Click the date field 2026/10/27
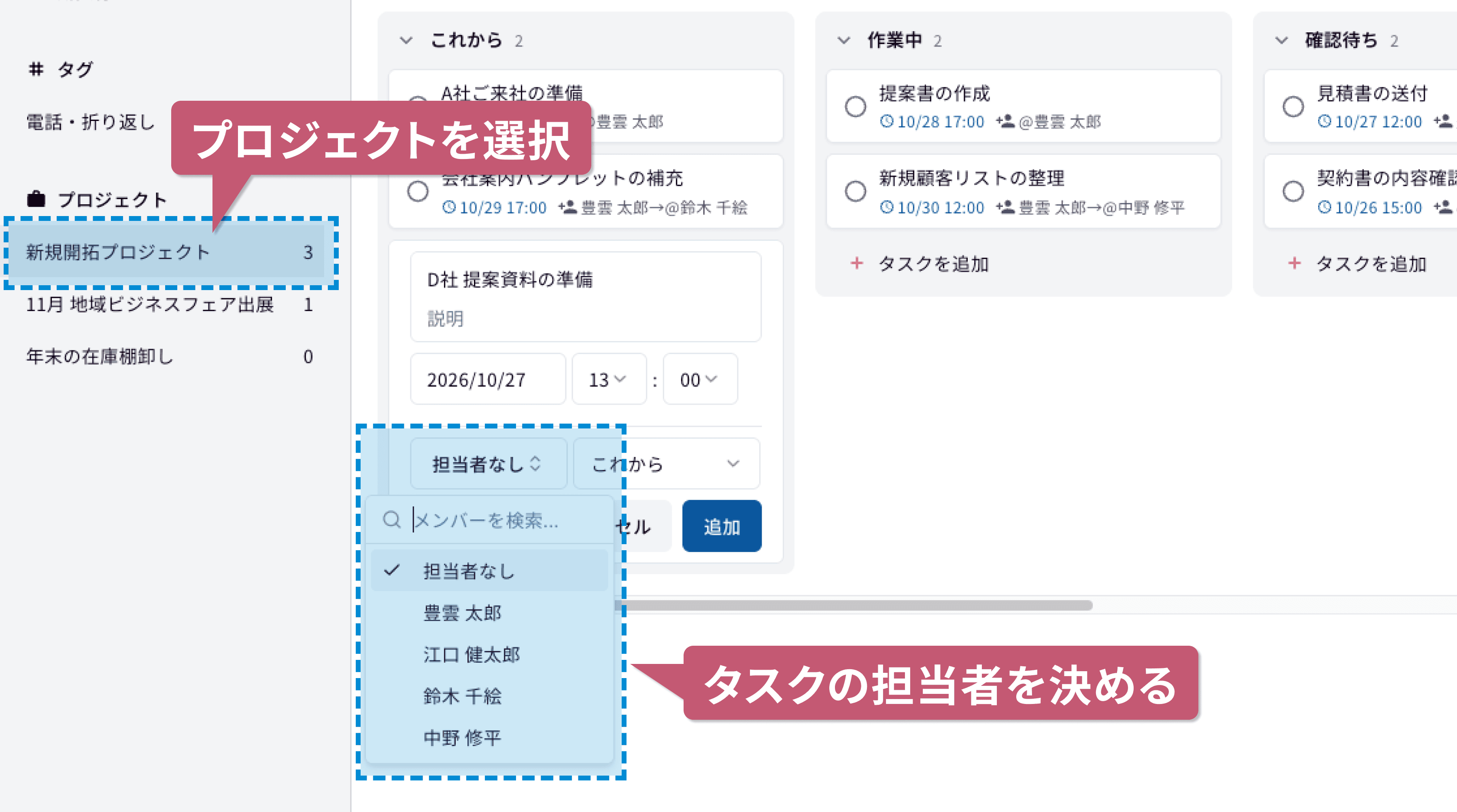The image size is (1457, 812). [488, 379]
